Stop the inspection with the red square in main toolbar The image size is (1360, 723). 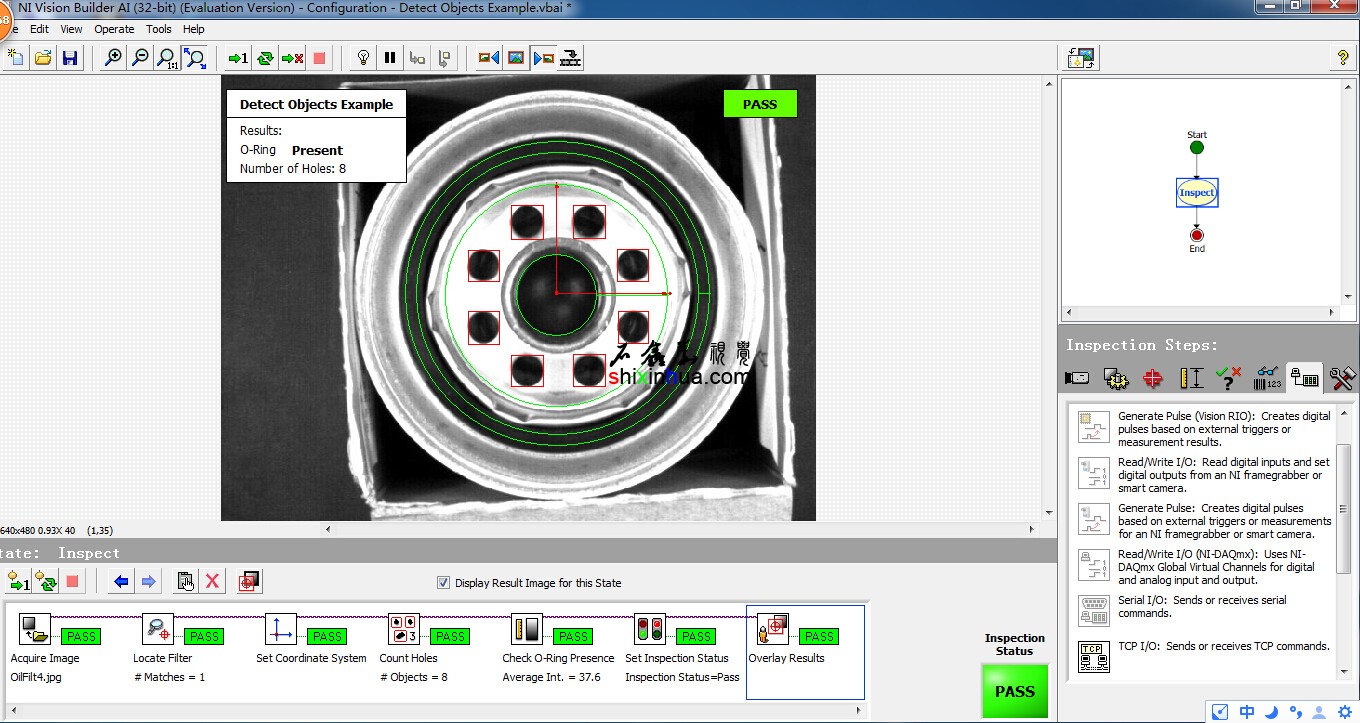click(319, 58)
